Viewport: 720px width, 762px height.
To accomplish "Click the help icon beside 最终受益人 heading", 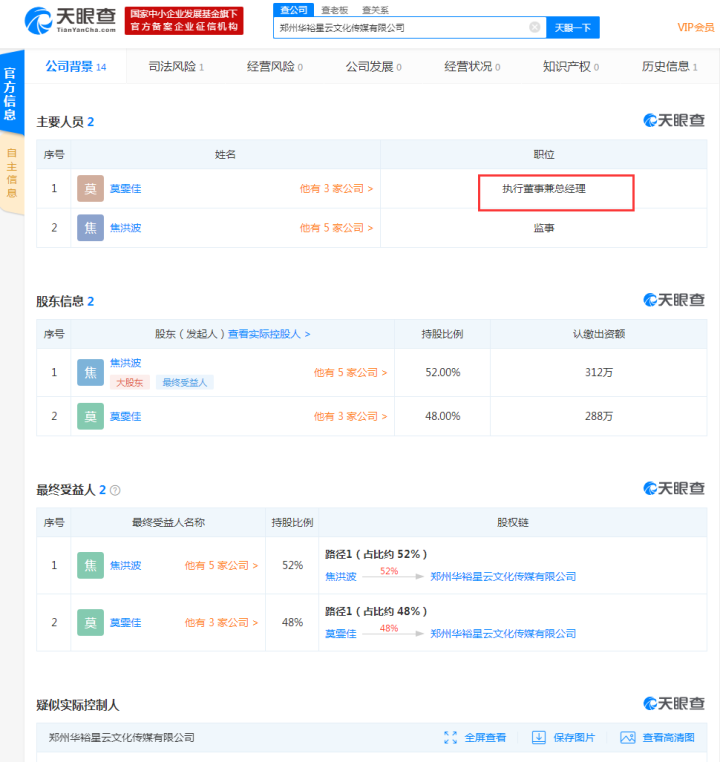I will click(115, 490).
